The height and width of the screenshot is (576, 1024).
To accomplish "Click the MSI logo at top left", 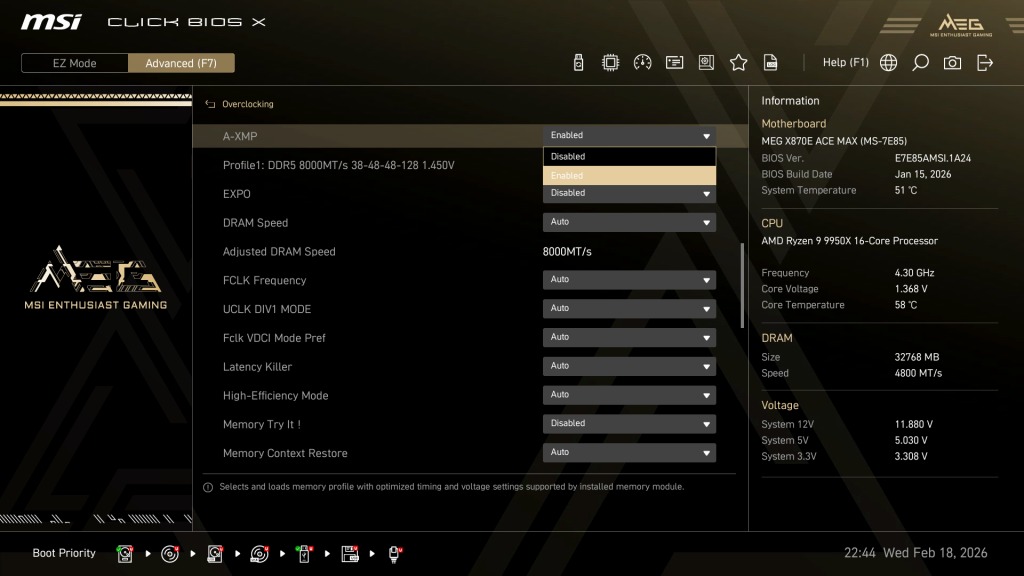I will pos(51,22).
